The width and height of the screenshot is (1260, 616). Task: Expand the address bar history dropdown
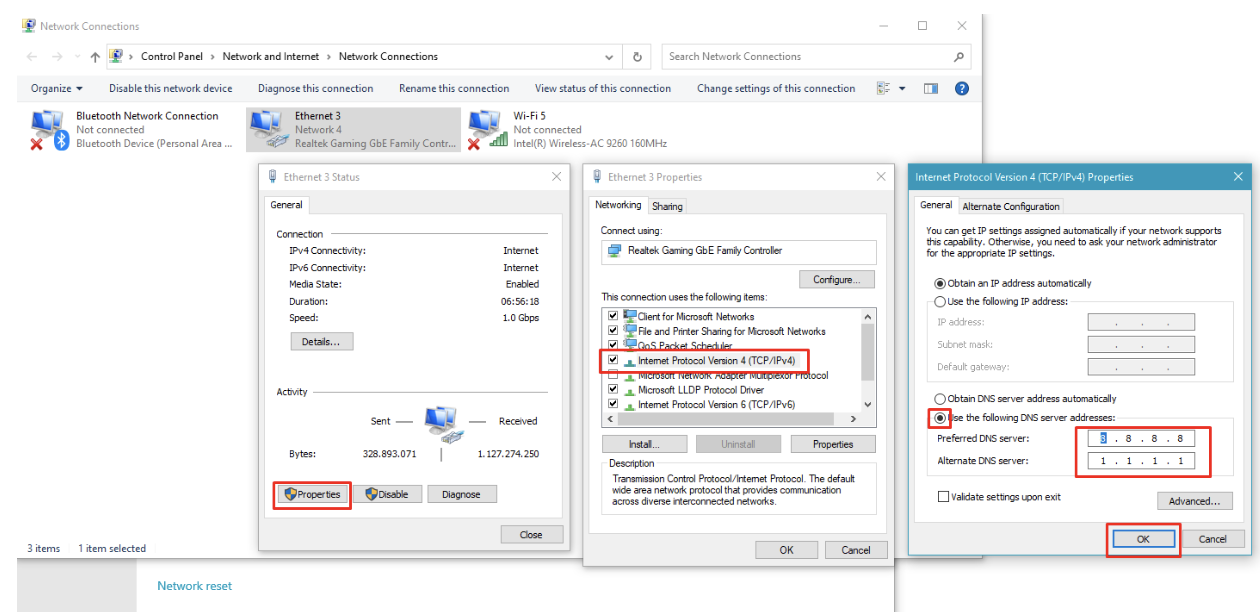click(610, 57)
